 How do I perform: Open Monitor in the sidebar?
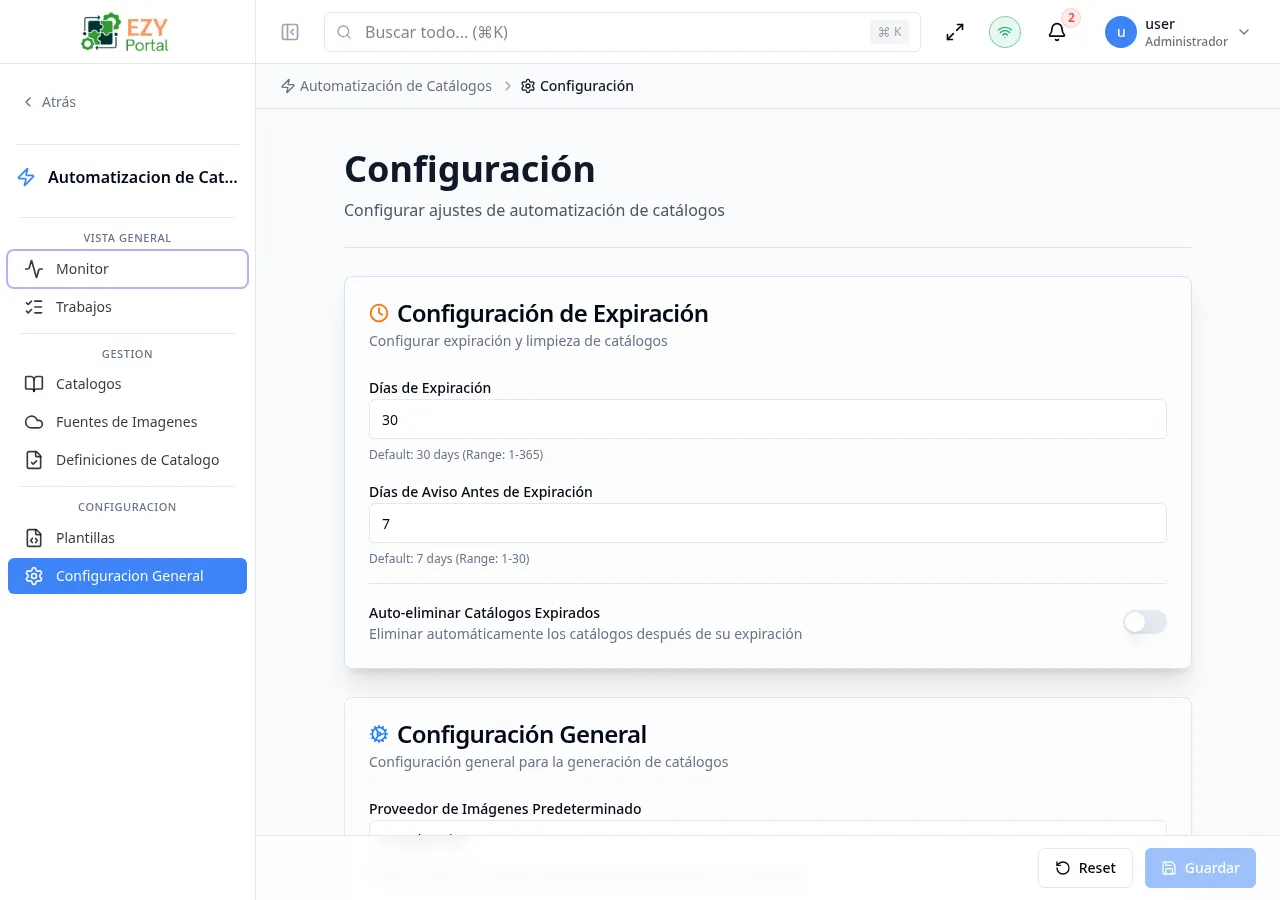(x=127, y=269)
